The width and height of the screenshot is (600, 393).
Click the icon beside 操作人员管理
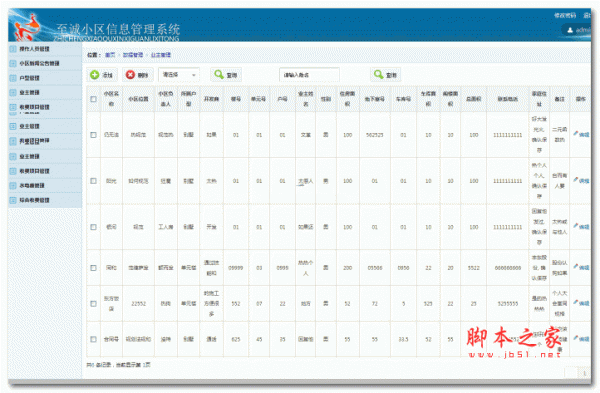[x=13, y=49]
